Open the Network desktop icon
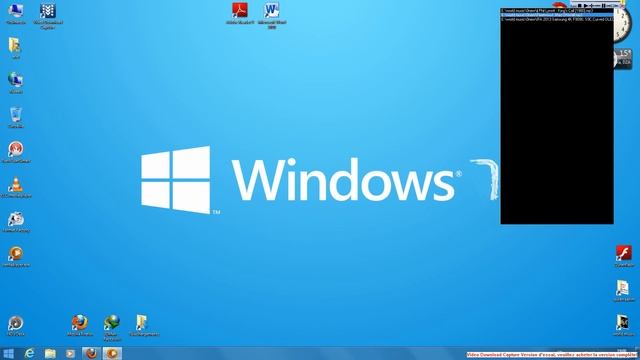Screen dimensions: 640x360 [16, 83]
